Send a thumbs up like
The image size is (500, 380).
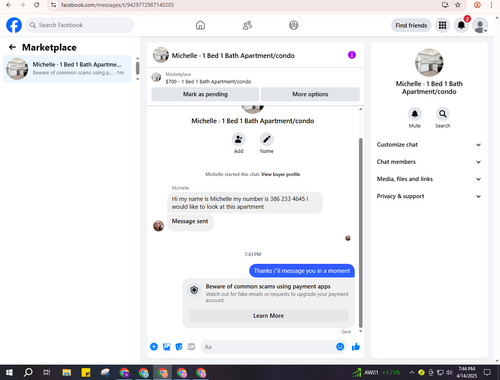356,347
